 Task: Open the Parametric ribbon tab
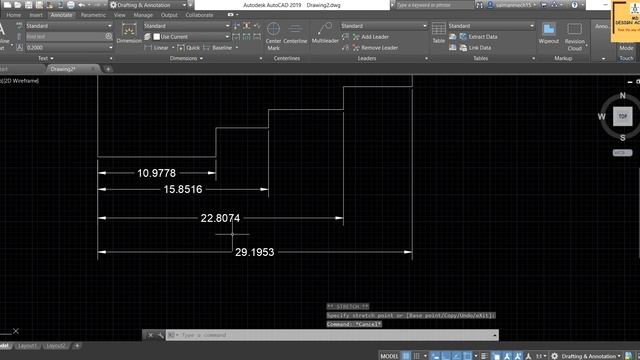coord(93,15)
